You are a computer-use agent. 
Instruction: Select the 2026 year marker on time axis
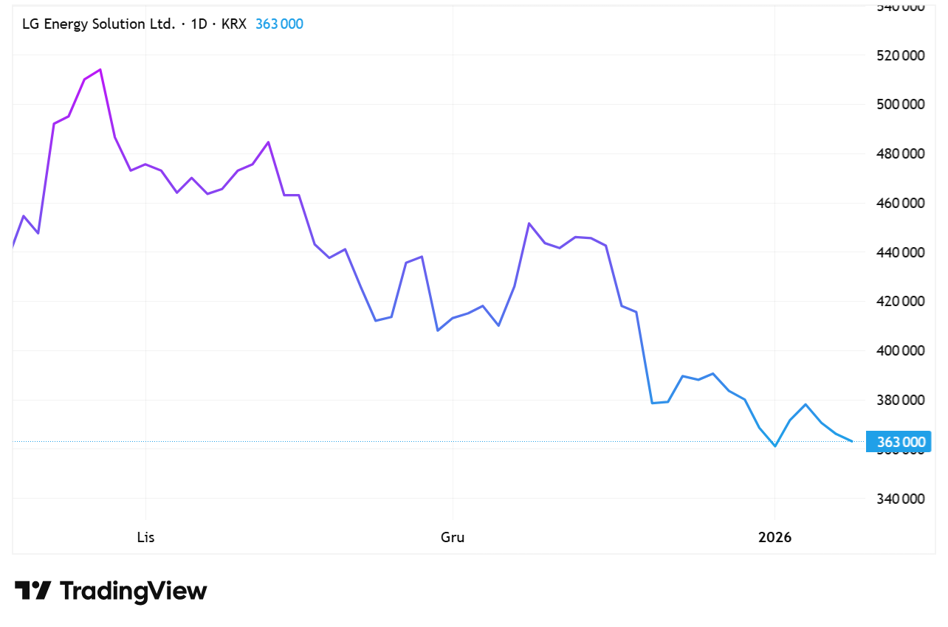(x=774, y=537)
